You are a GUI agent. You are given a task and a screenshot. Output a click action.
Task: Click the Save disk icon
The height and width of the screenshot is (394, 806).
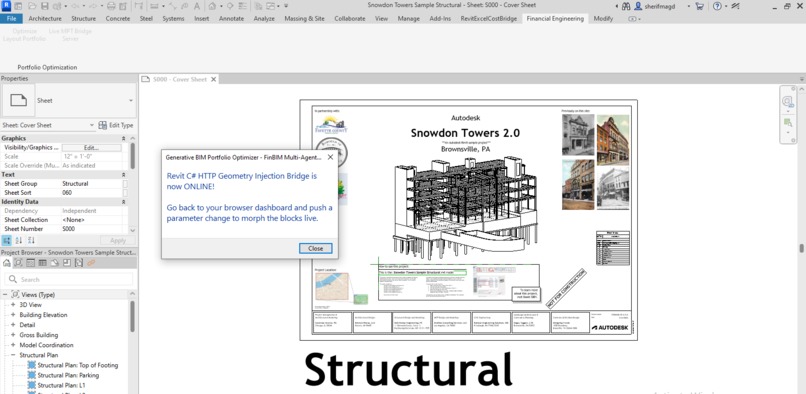[x=45, y=6]
